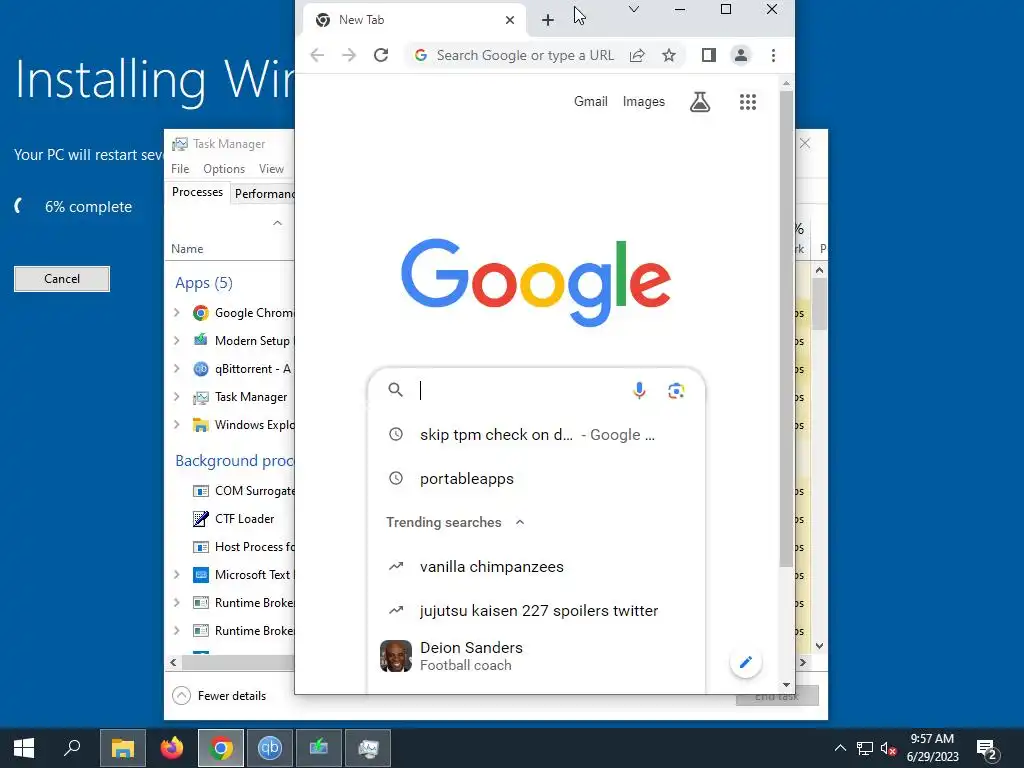Open Task Manager's Options menu
This screenshot has height=768, width=1024.
pyautogui.click(x=224, y=169)
